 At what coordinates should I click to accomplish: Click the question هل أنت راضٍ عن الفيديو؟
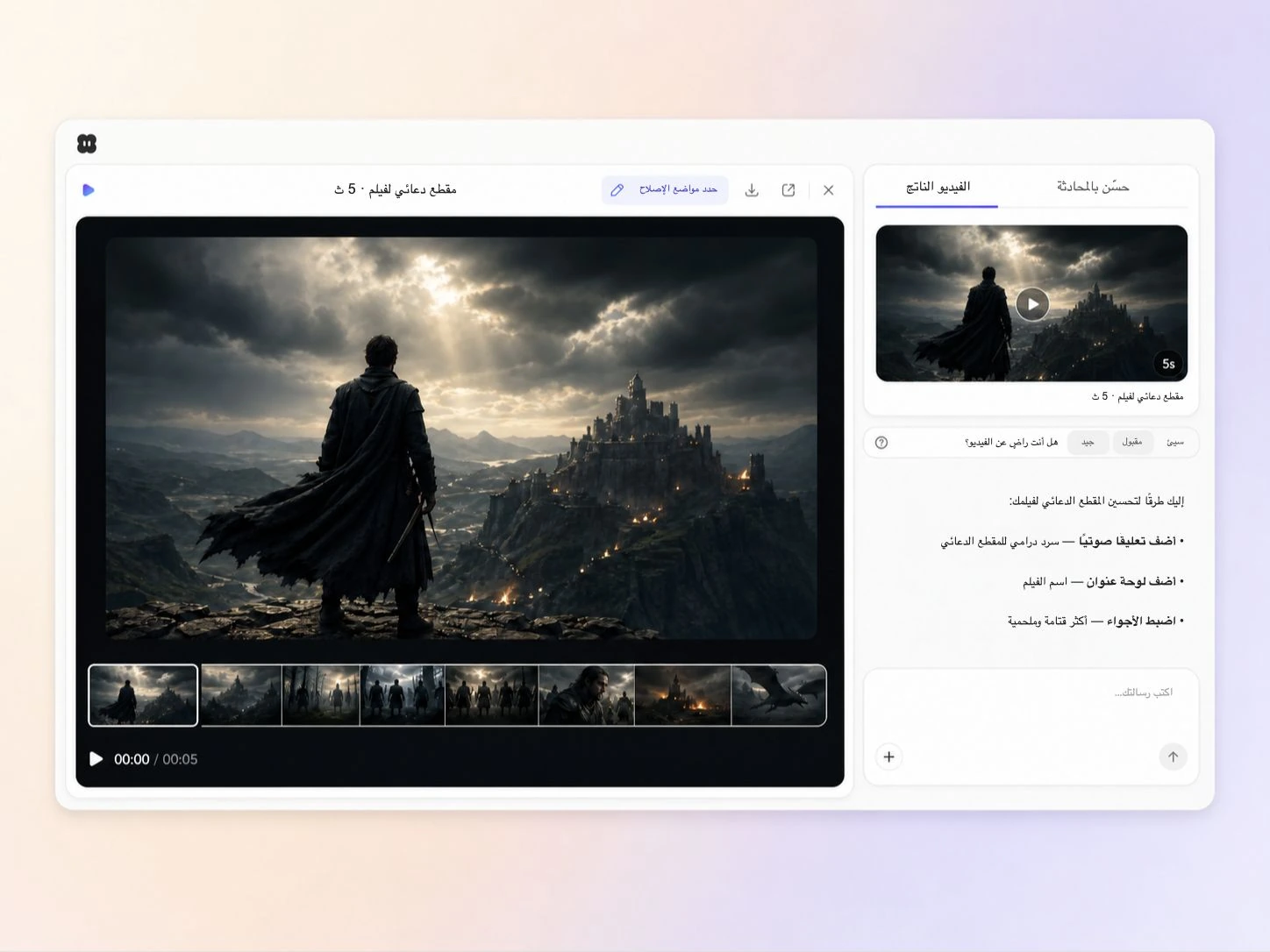(x=1011, y=443)
